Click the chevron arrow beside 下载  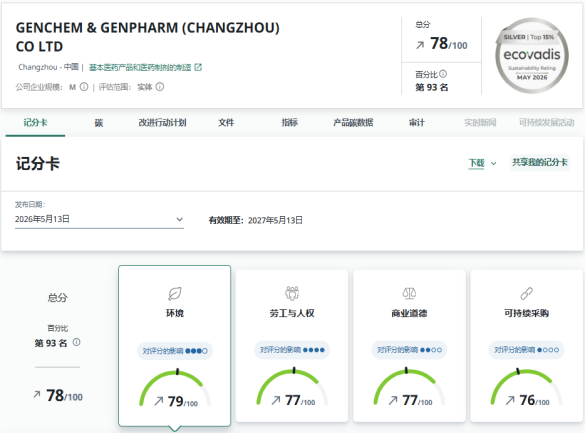point(493,163)
